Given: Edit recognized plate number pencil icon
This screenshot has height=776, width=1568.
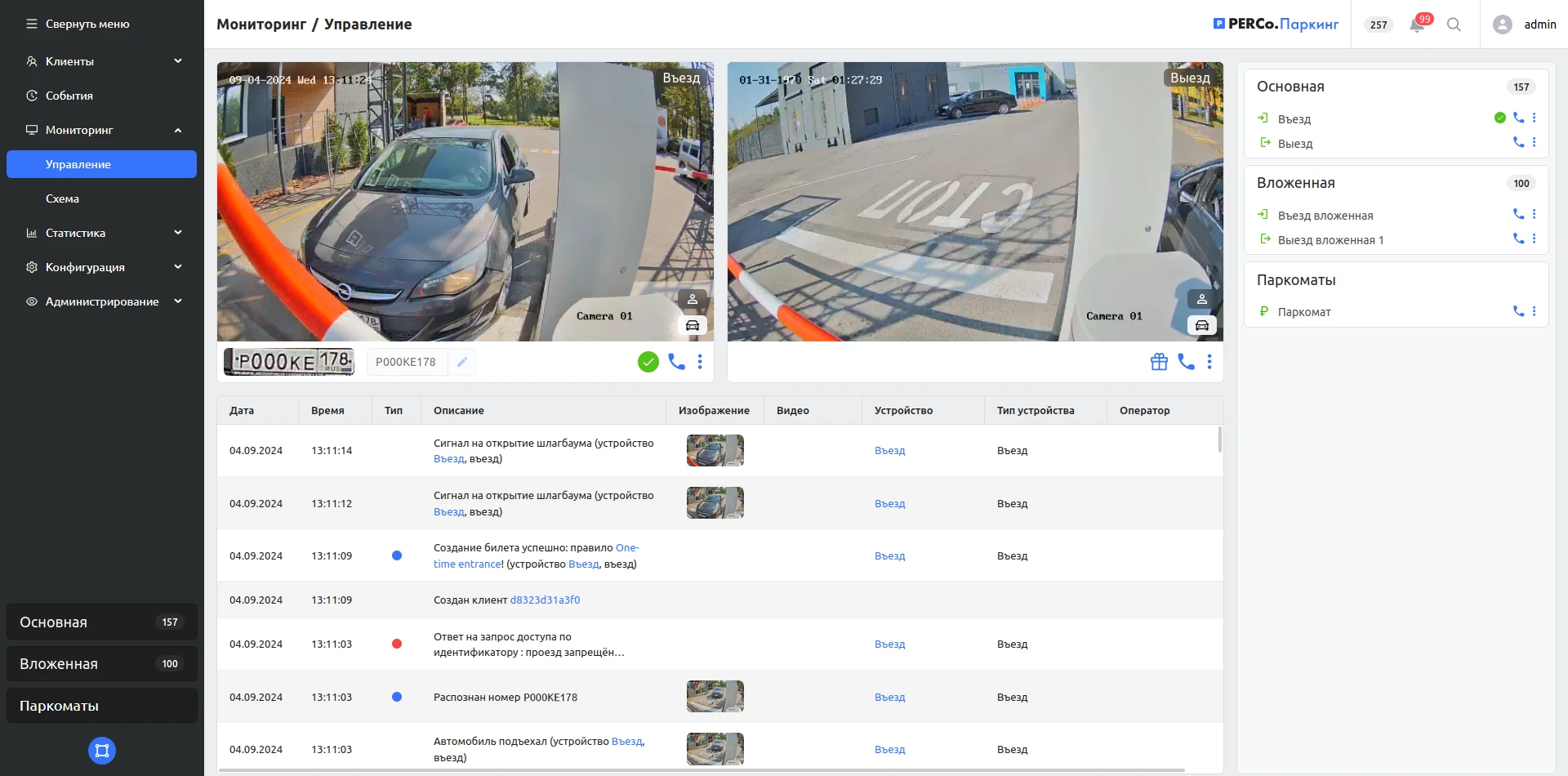Looking at the screenshot, I should point(461,362).
